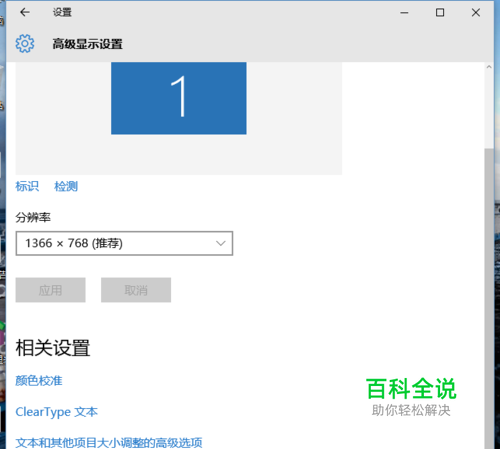
Task: Click the scrollbar up arrow
Action: point(489,67)
